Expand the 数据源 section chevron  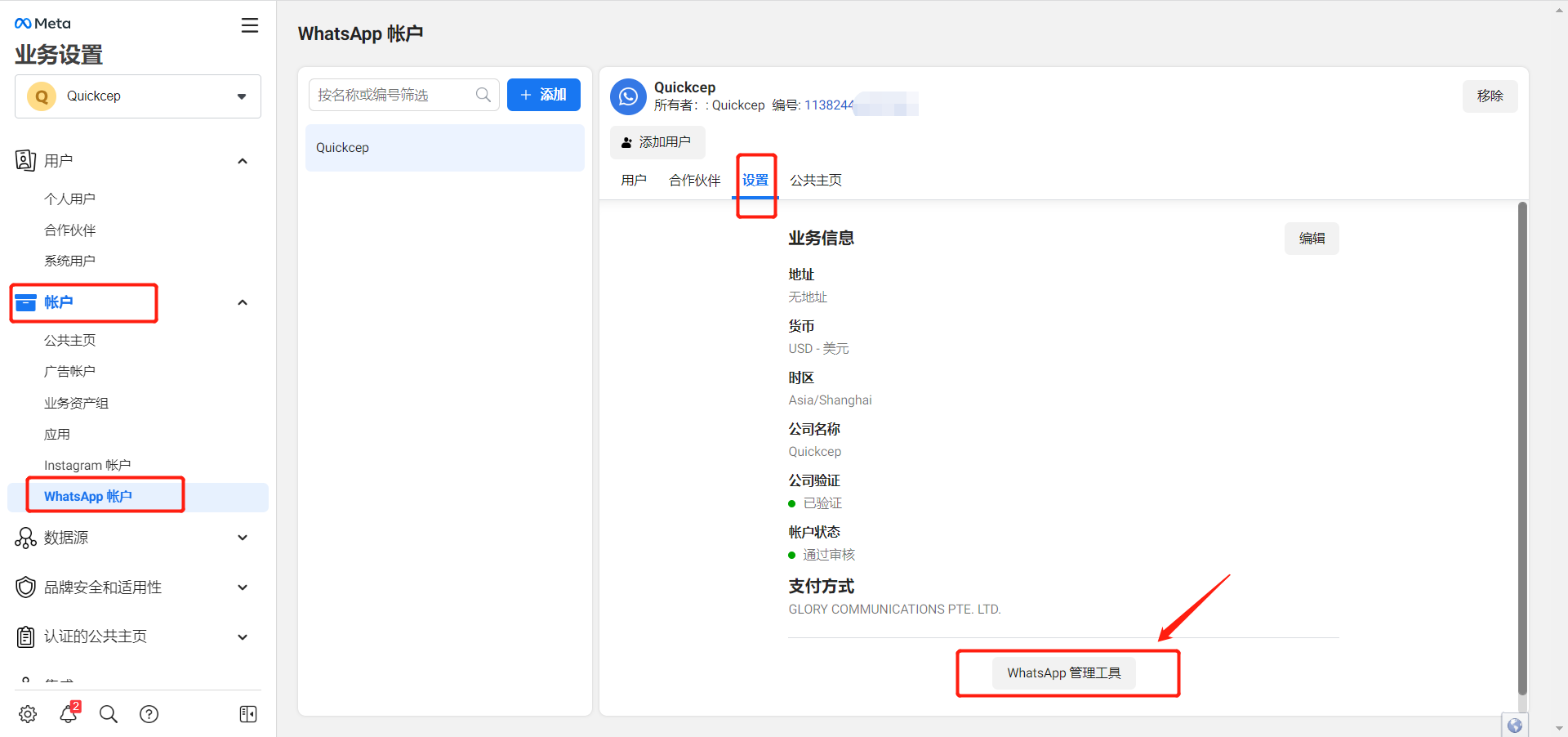click(243, 538)
